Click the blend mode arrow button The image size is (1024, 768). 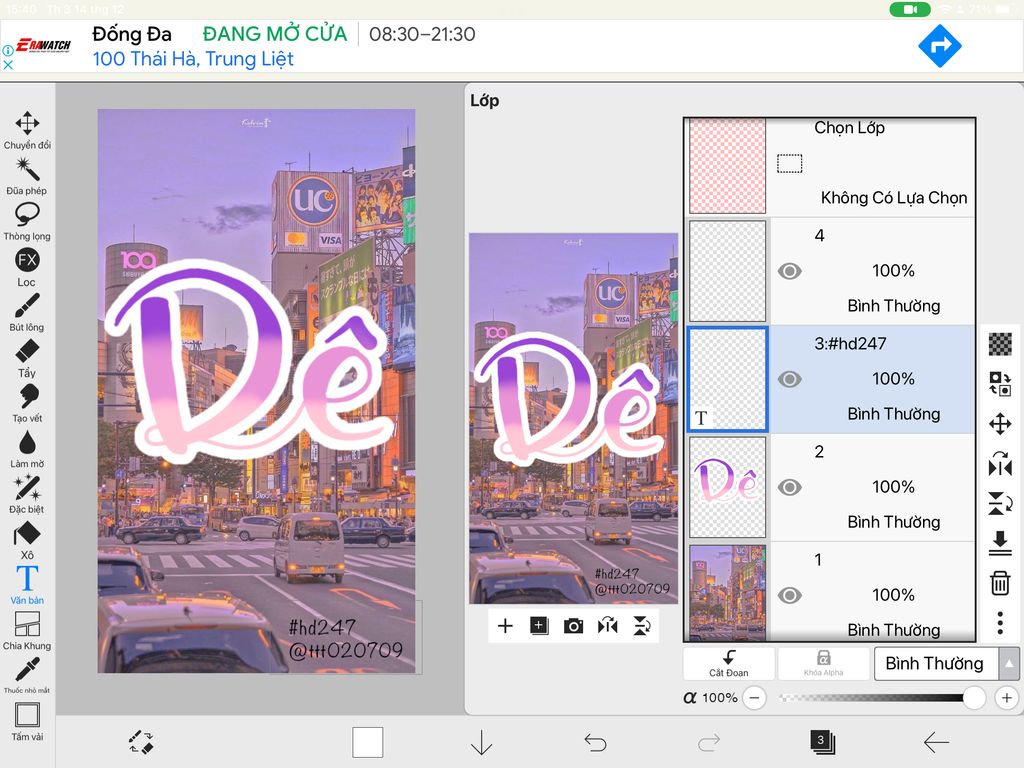(x=1009, y=664)
